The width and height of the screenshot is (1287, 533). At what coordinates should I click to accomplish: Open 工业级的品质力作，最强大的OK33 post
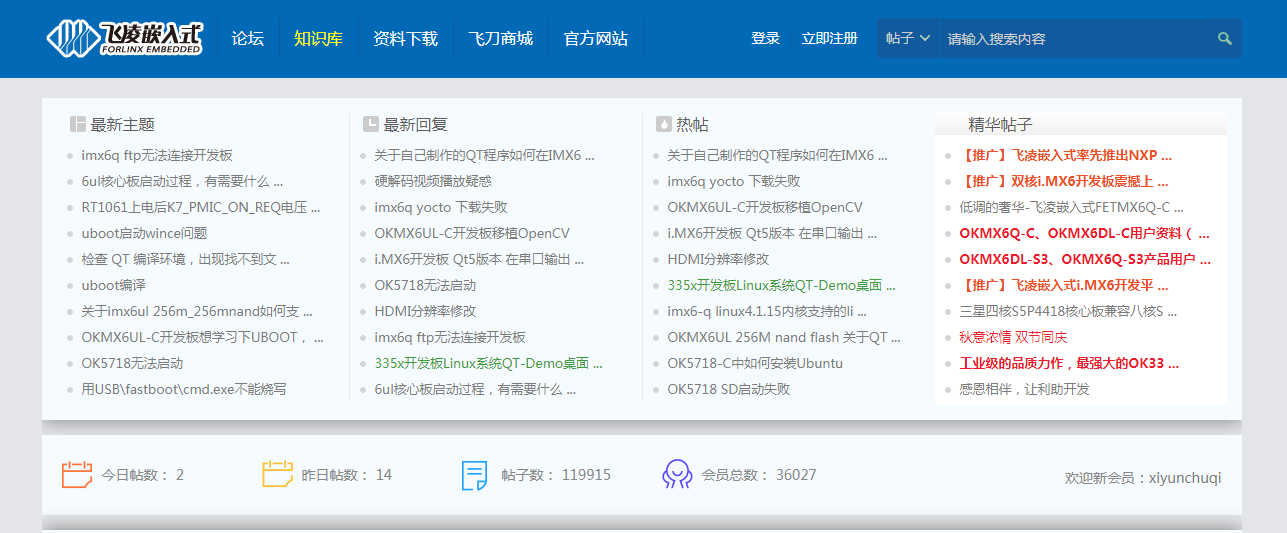[1069, 363]
